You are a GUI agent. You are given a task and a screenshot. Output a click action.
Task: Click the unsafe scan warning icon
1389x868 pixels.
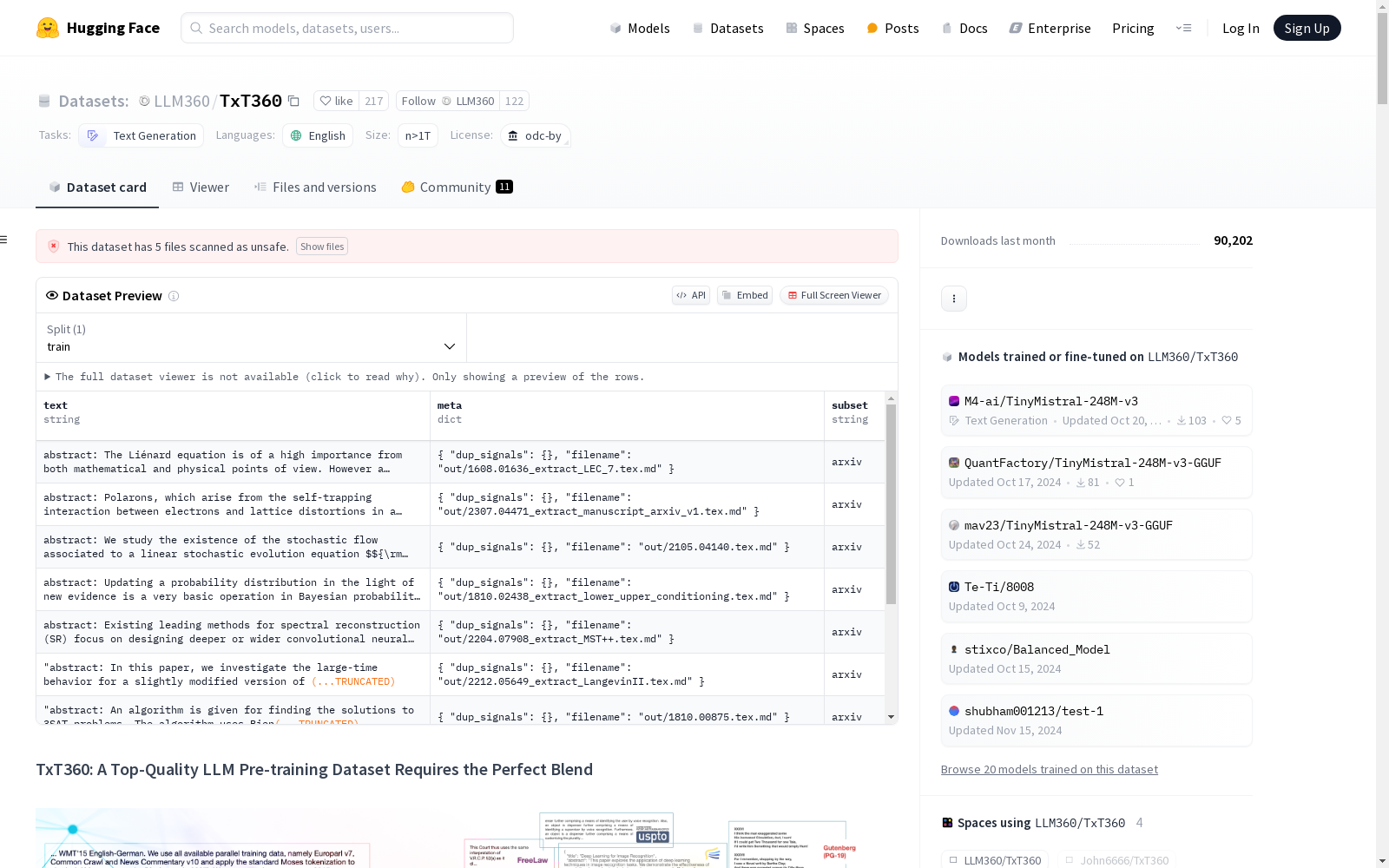54,247
